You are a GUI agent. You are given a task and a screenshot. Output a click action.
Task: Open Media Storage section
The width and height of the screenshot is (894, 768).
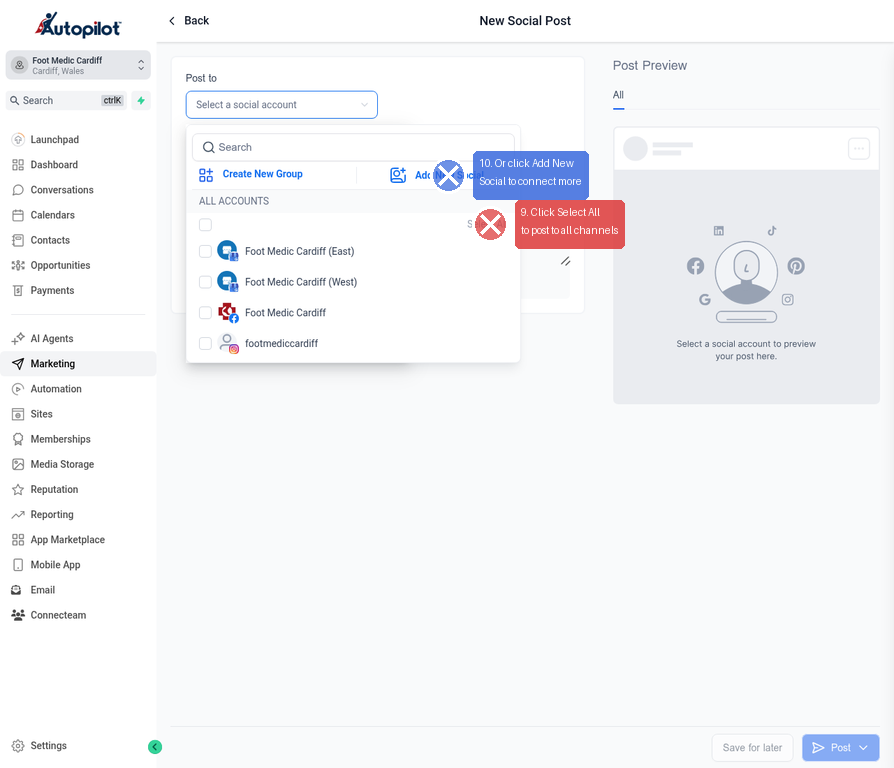pos(62,464)
